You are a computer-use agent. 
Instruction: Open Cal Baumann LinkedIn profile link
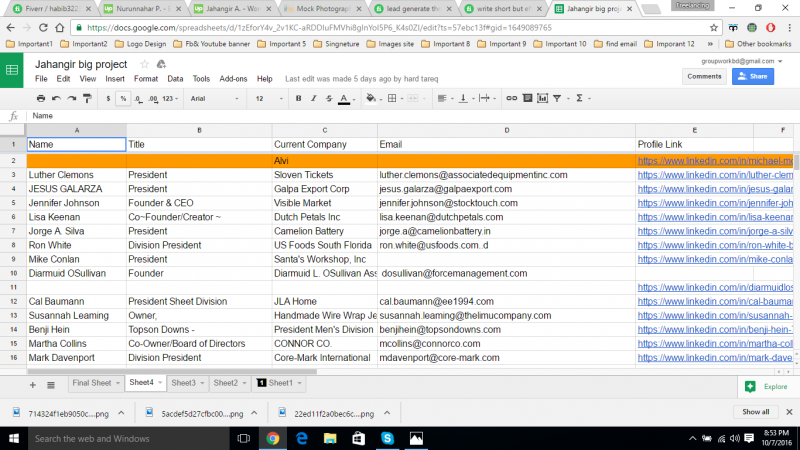click(x=715, y=302)
